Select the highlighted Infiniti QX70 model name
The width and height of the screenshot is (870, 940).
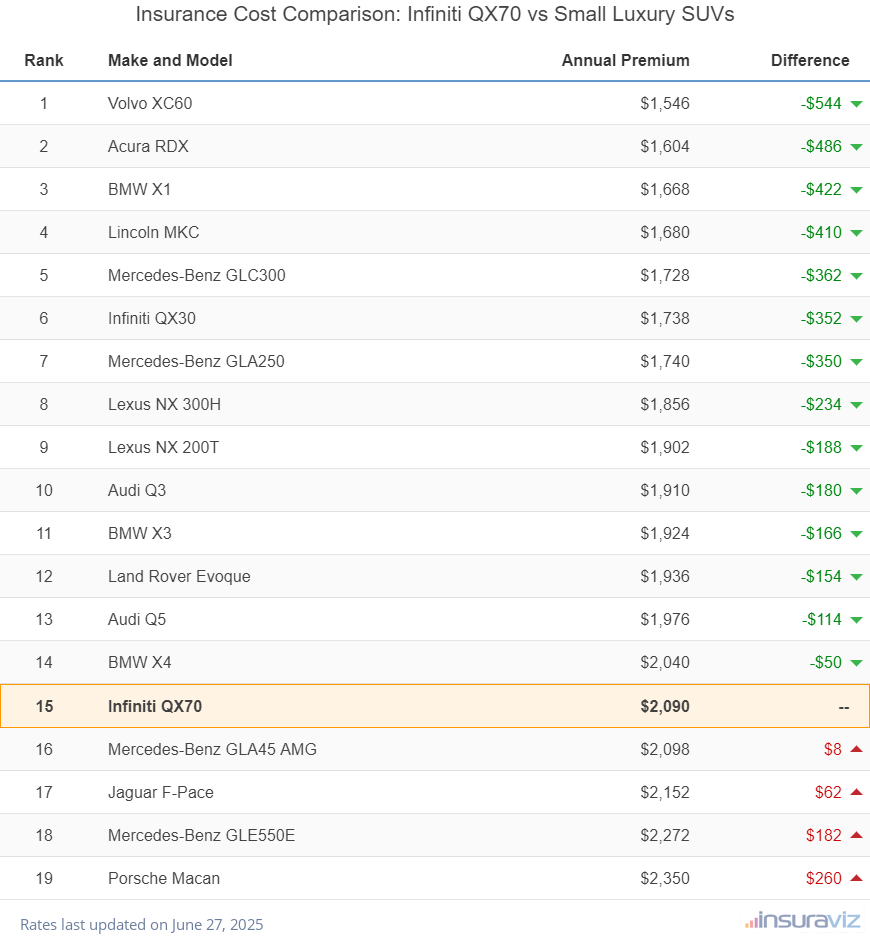[x=155, y=706]
